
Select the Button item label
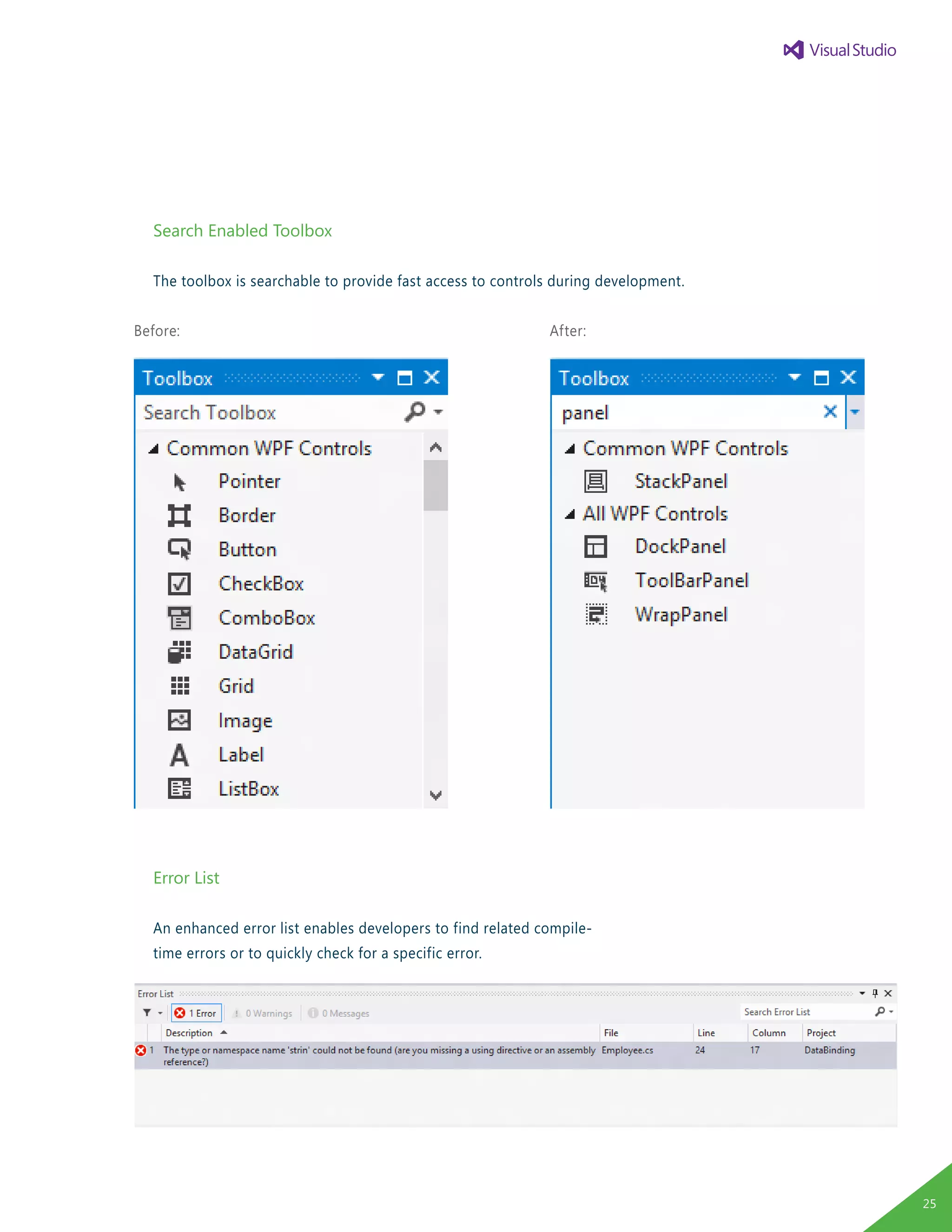[x=248, y=550]
